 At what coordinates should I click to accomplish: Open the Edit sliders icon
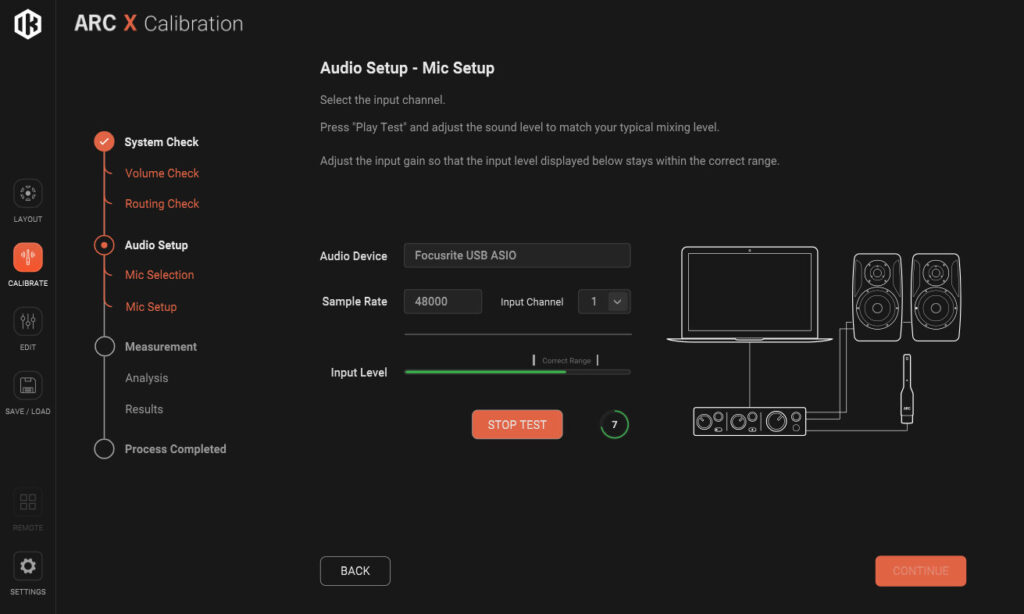(28, 321)
